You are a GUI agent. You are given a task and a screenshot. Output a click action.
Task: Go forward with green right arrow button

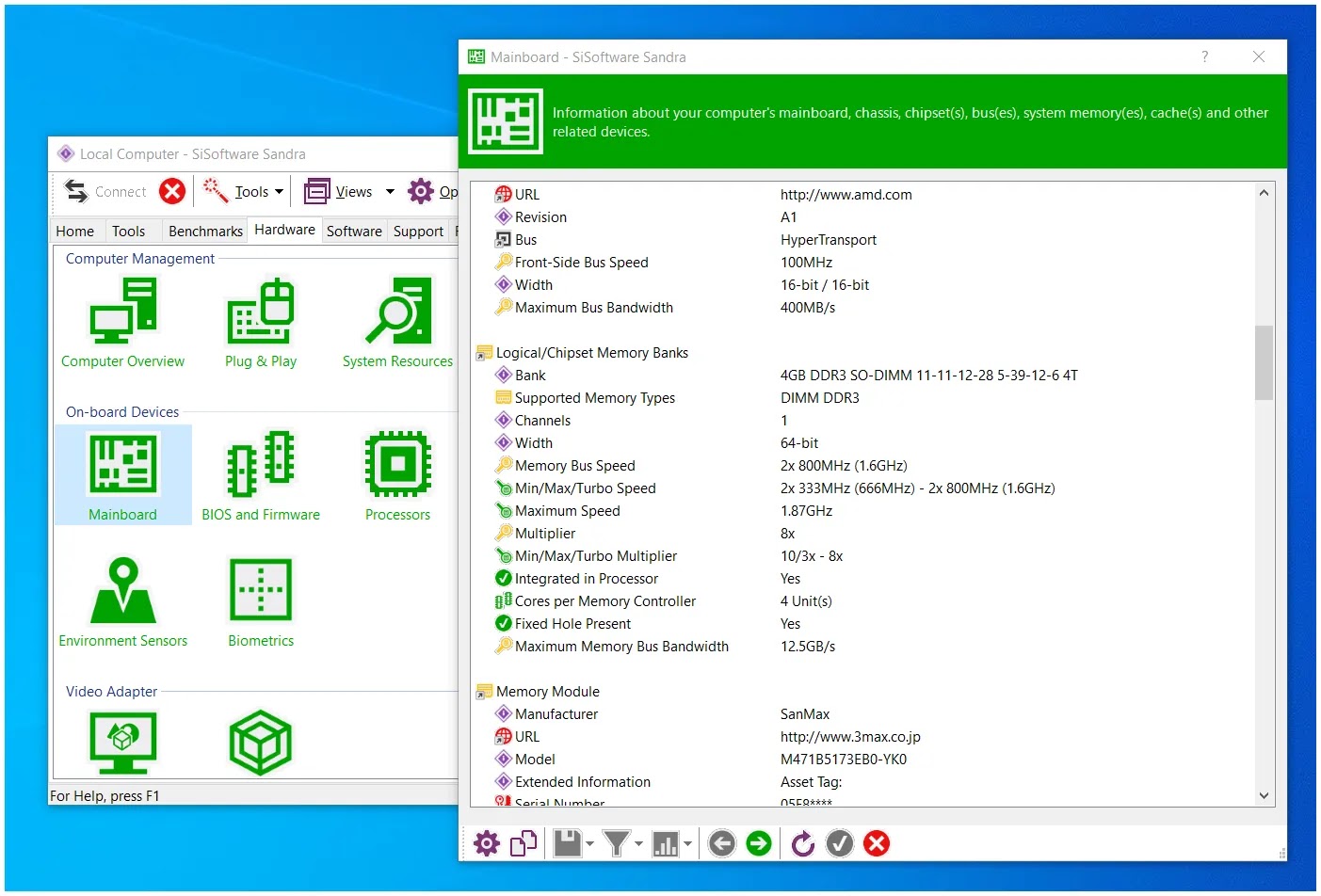pos(759,843)
